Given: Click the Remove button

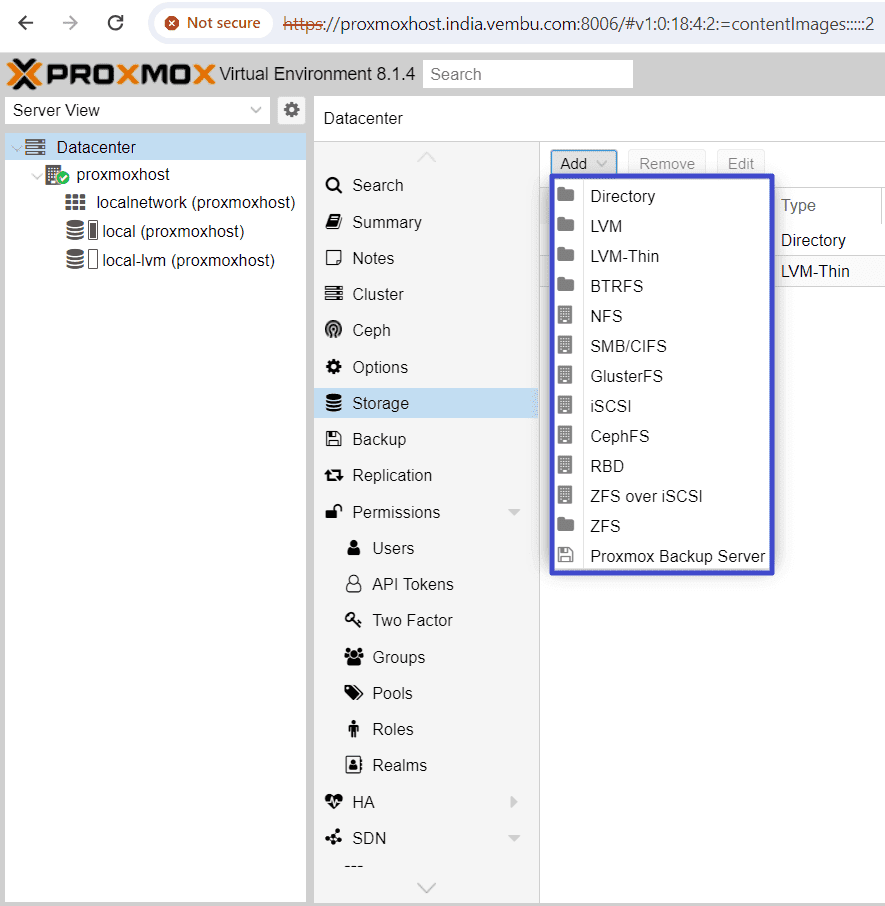Looking at the screenshot, I should pyautogui.click(x=667, y=164).
